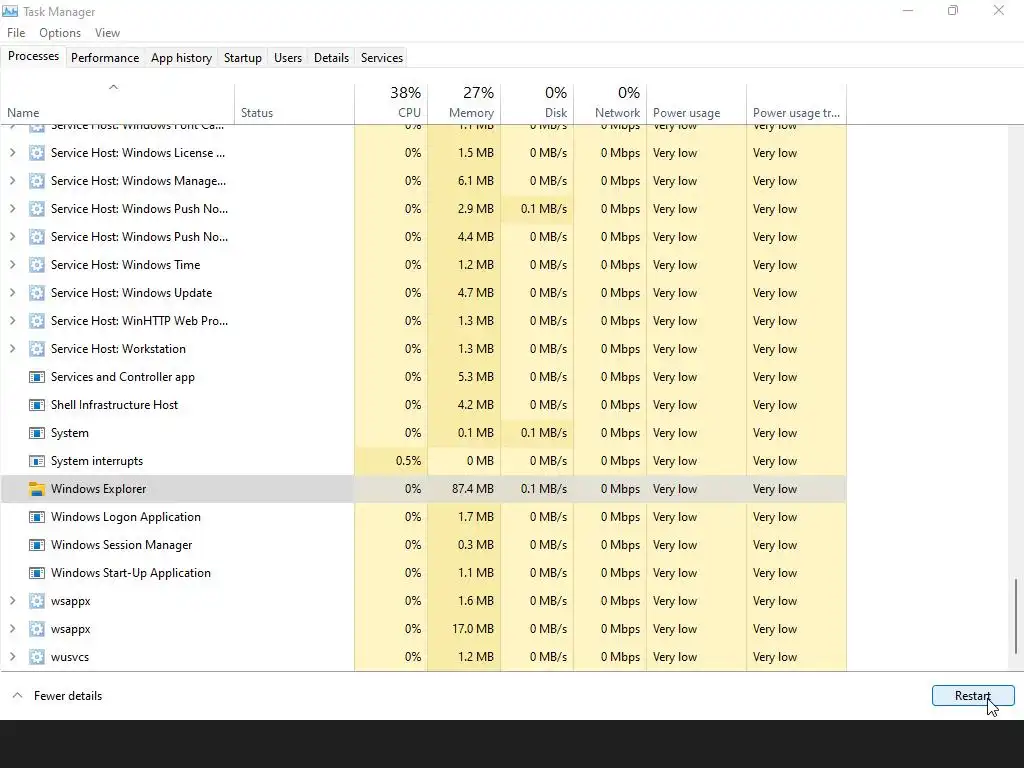
Task: Sort by Power usage trend column header
Action: pos(796,103)
